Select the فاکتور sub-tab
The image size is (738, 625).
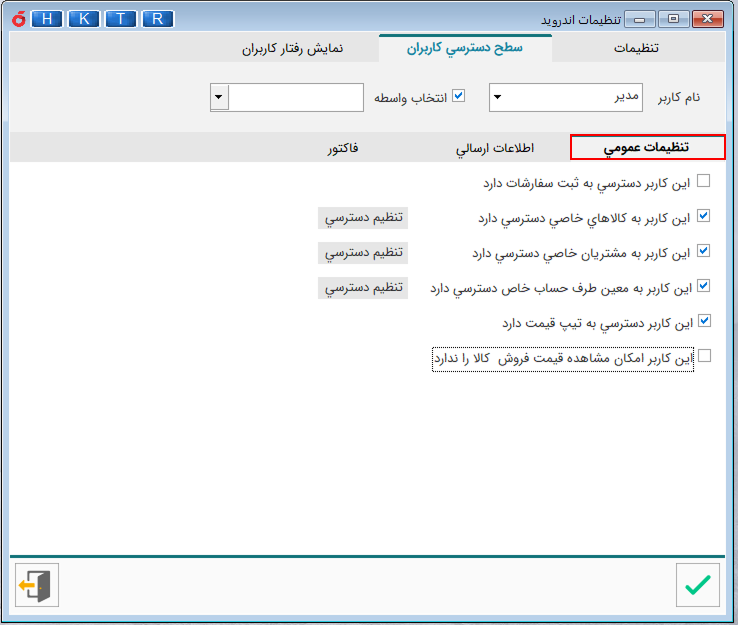(x=343, y=148)
